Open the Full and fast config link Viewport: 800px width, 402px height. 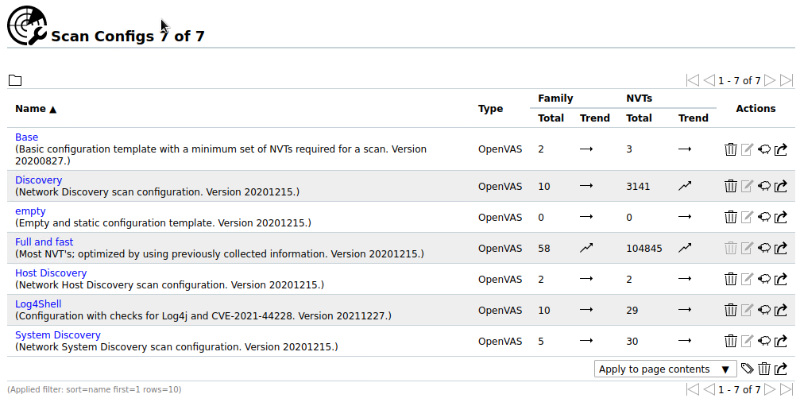pos(44,242)
